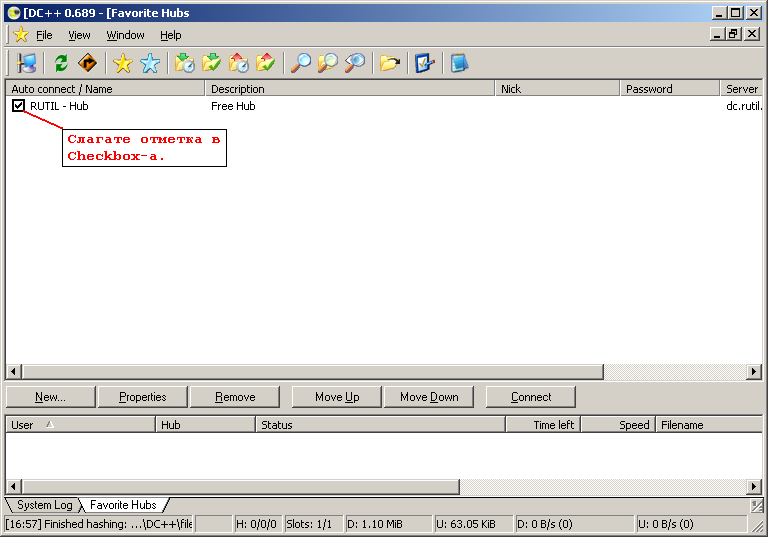
Task: Click the green Reconnect arrows icon
Action: [x=61, y=63]
